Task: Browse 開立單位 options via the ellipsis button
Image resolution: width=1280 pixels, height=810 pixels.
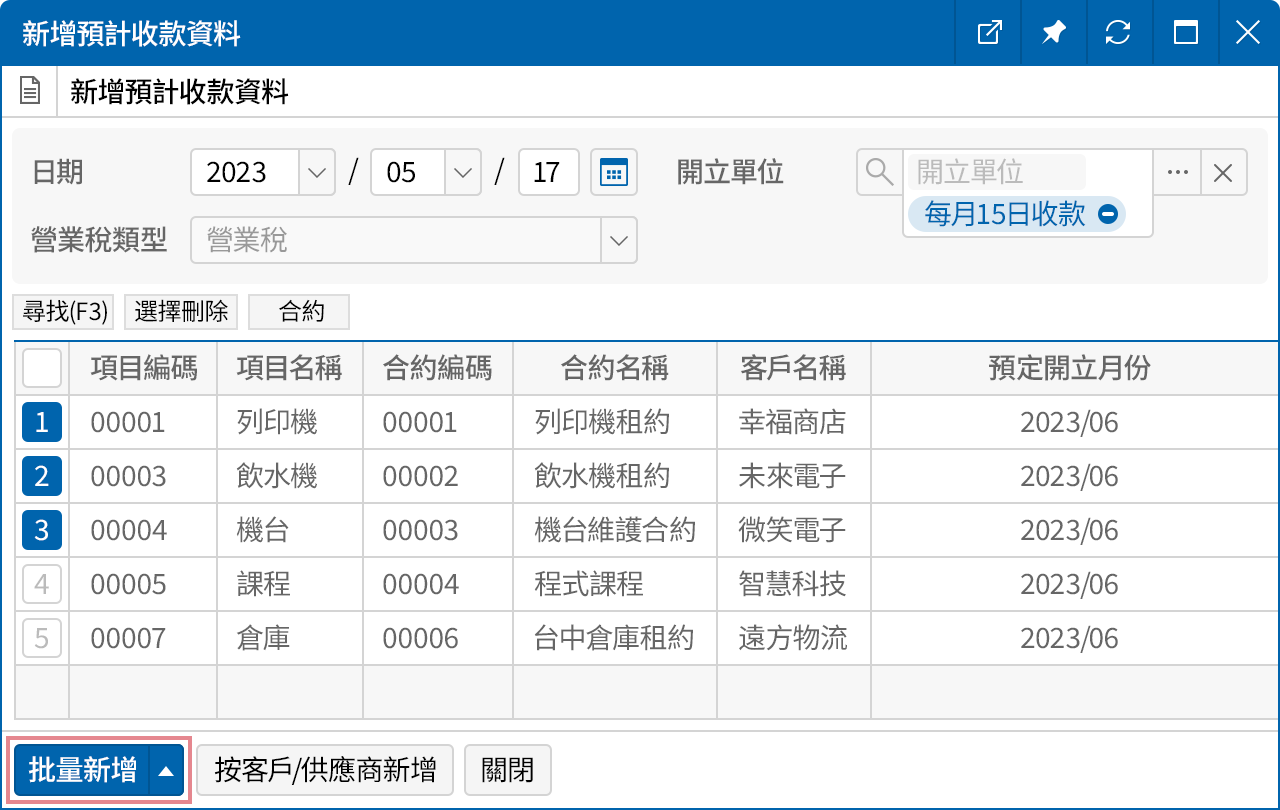Action: 1177,172
